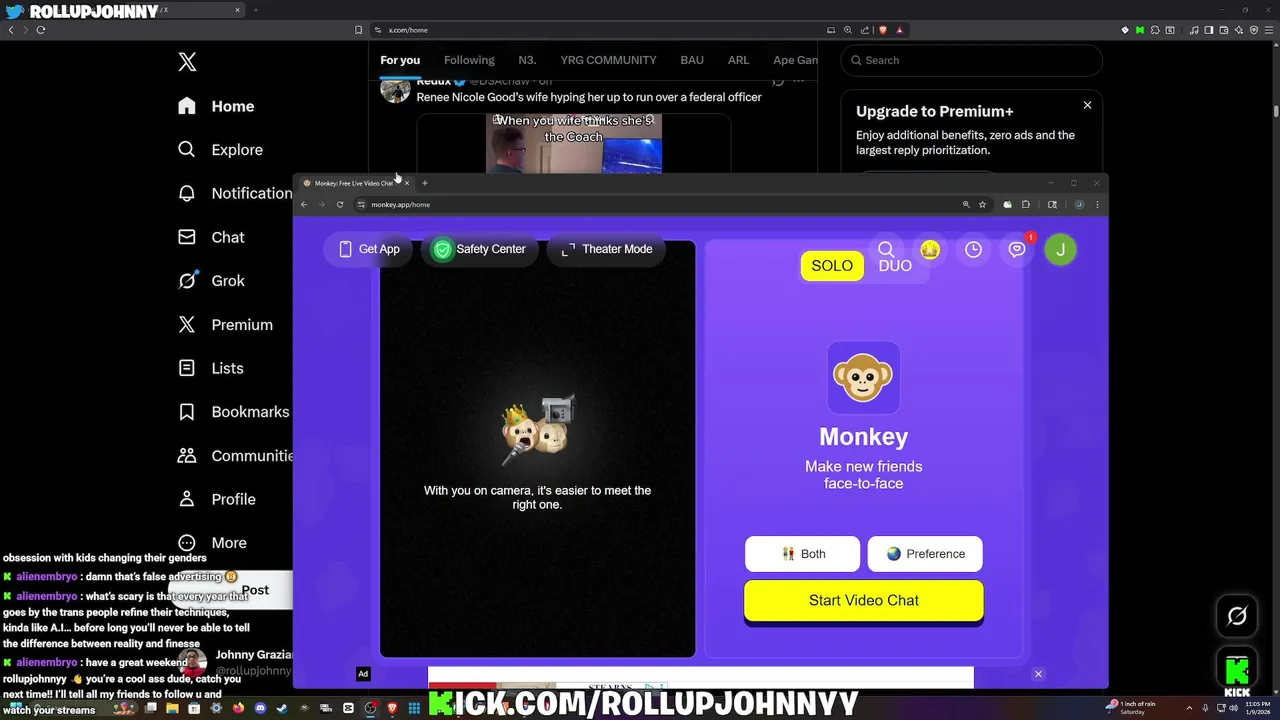Image resolution: width=1280 pixels, height=720 pixels.
Task: Play the tweet video about the Coach
Action: [573, 143]
